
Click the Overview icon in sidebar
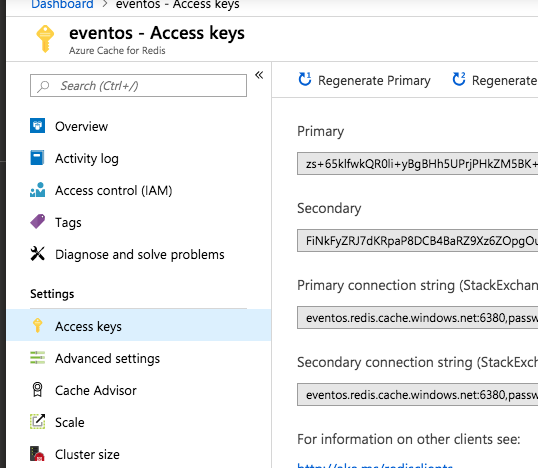point(37,126)
